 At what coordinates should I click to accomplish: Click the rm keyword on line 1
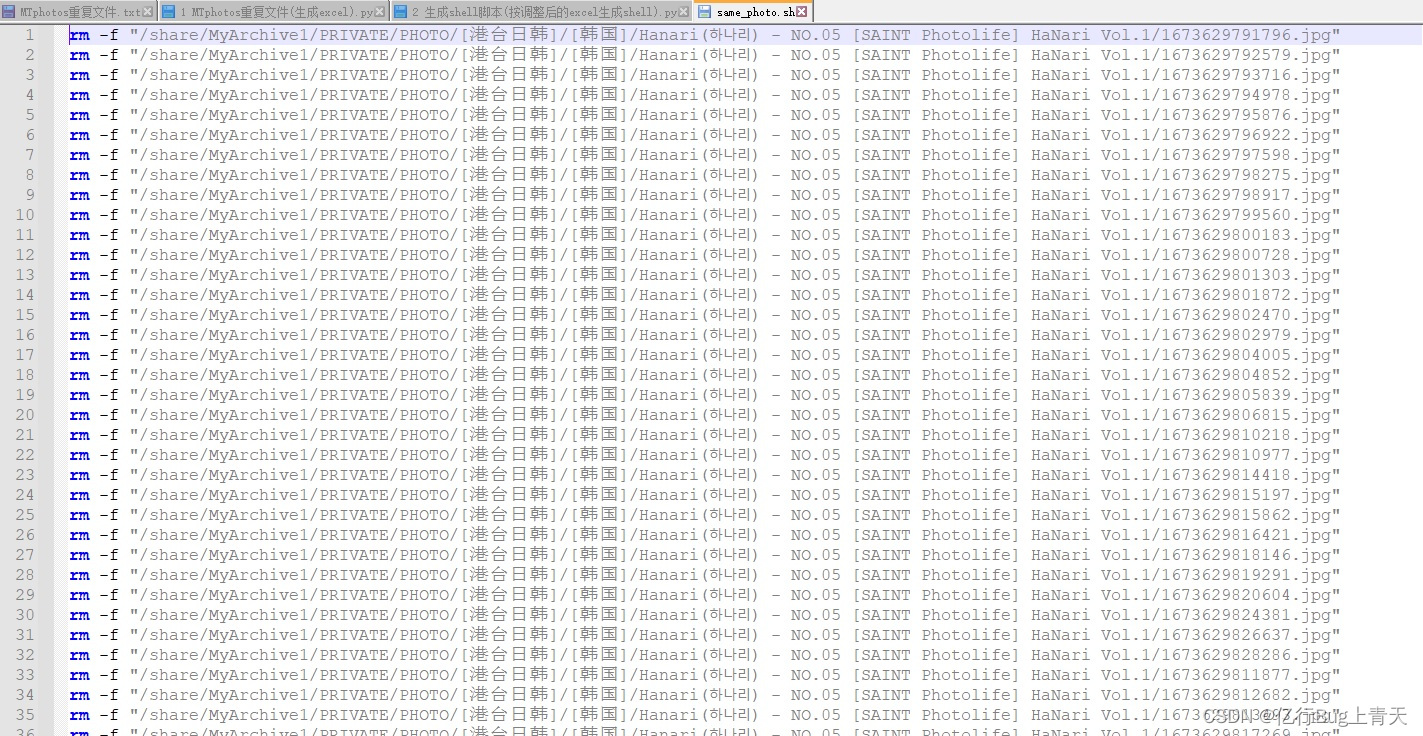pos(79,35)
